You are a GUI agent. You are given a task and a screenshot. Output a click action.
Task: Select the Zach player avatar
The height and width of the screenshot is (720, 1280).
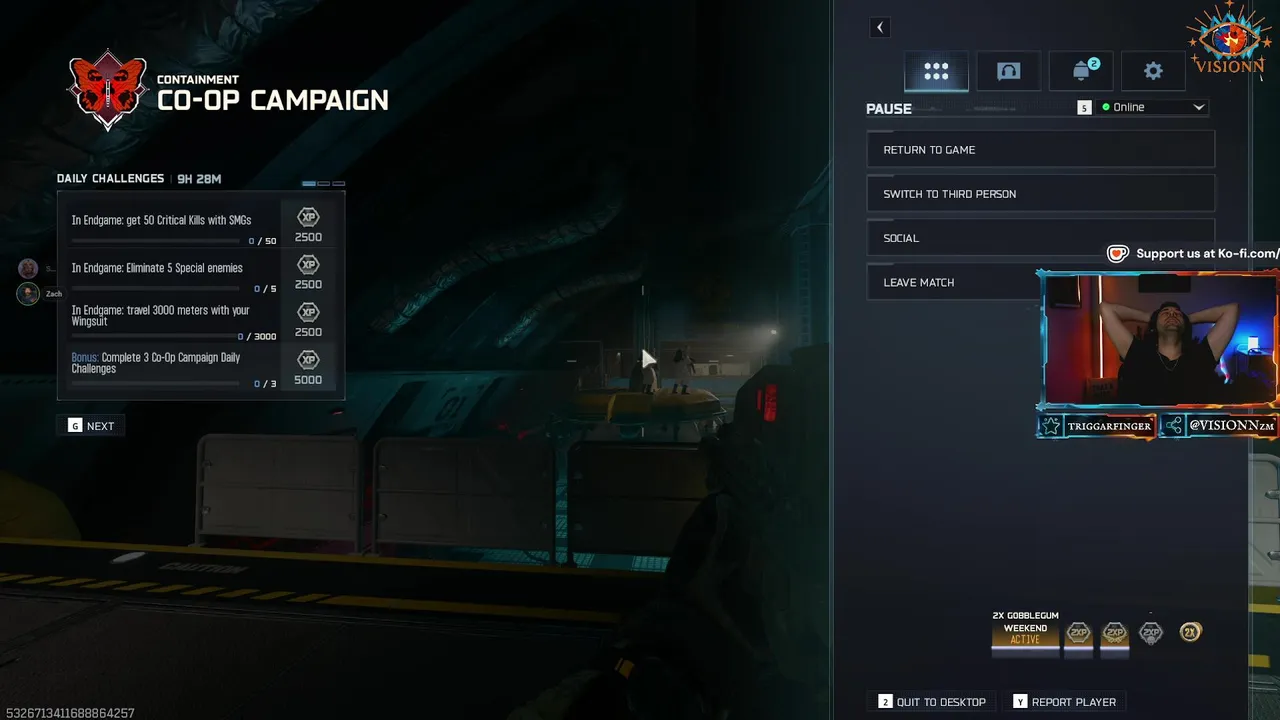(x=28, y=293)
